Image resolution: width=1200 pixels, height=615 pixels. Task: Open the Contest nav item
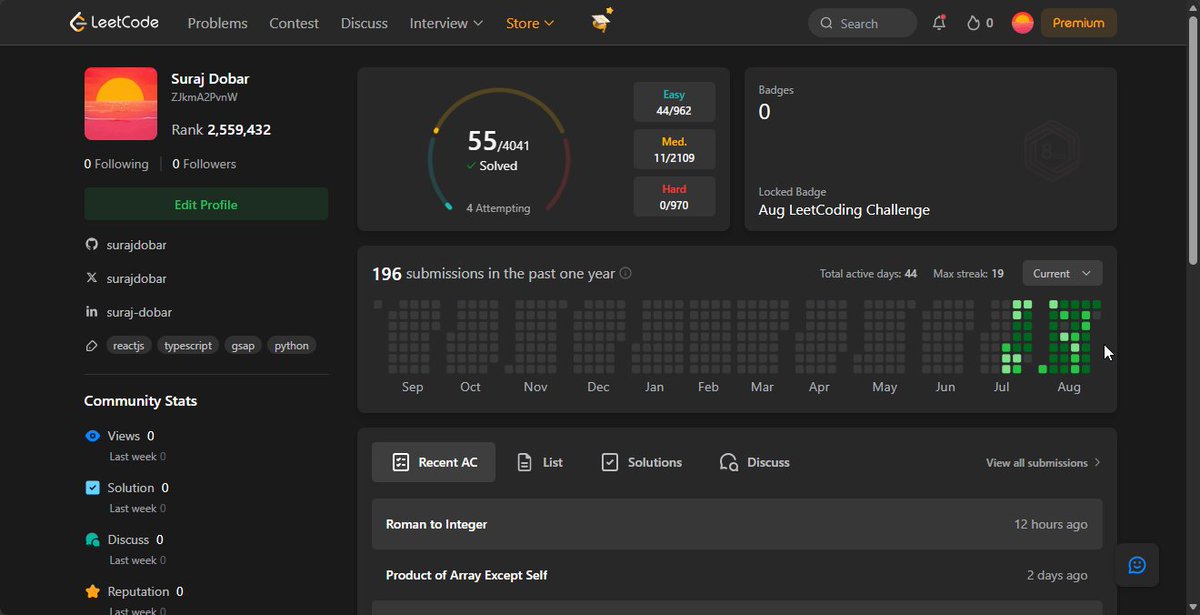pos(294,23)
